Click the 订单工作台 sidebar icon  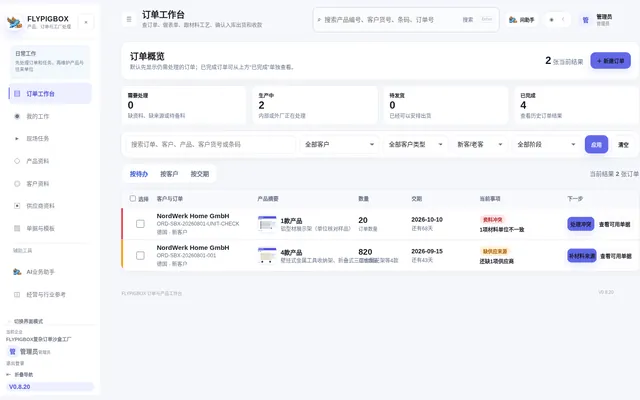click(17, 93)
